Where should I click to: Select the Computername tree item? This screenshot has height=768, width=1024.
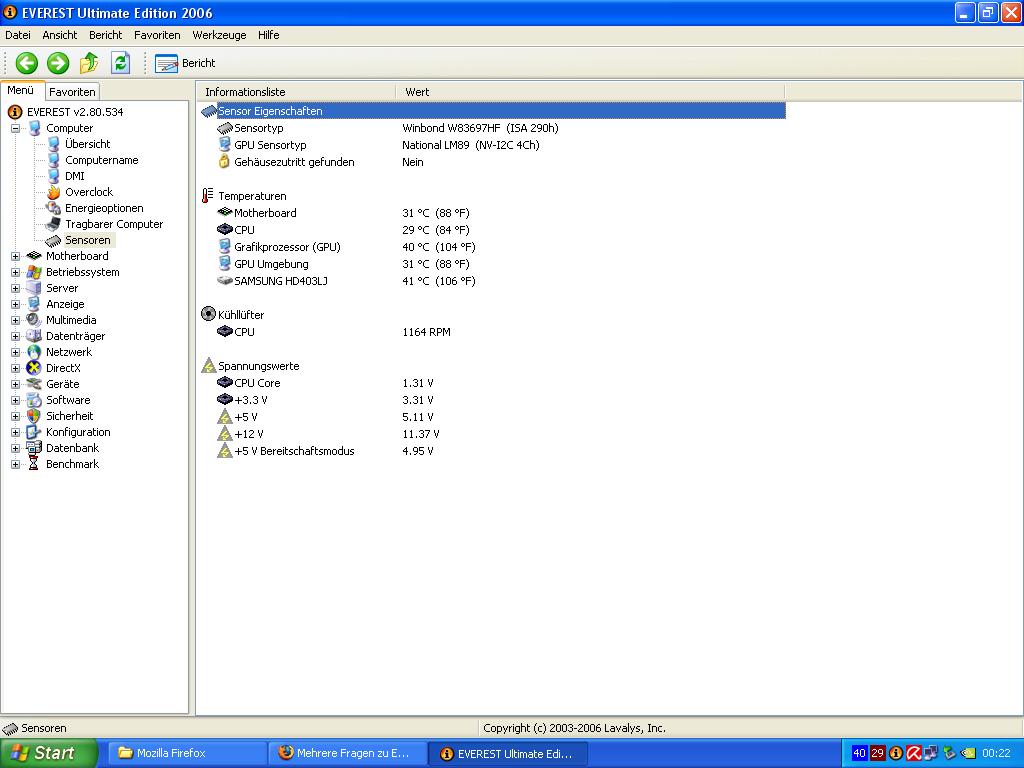tap(101, 160)
